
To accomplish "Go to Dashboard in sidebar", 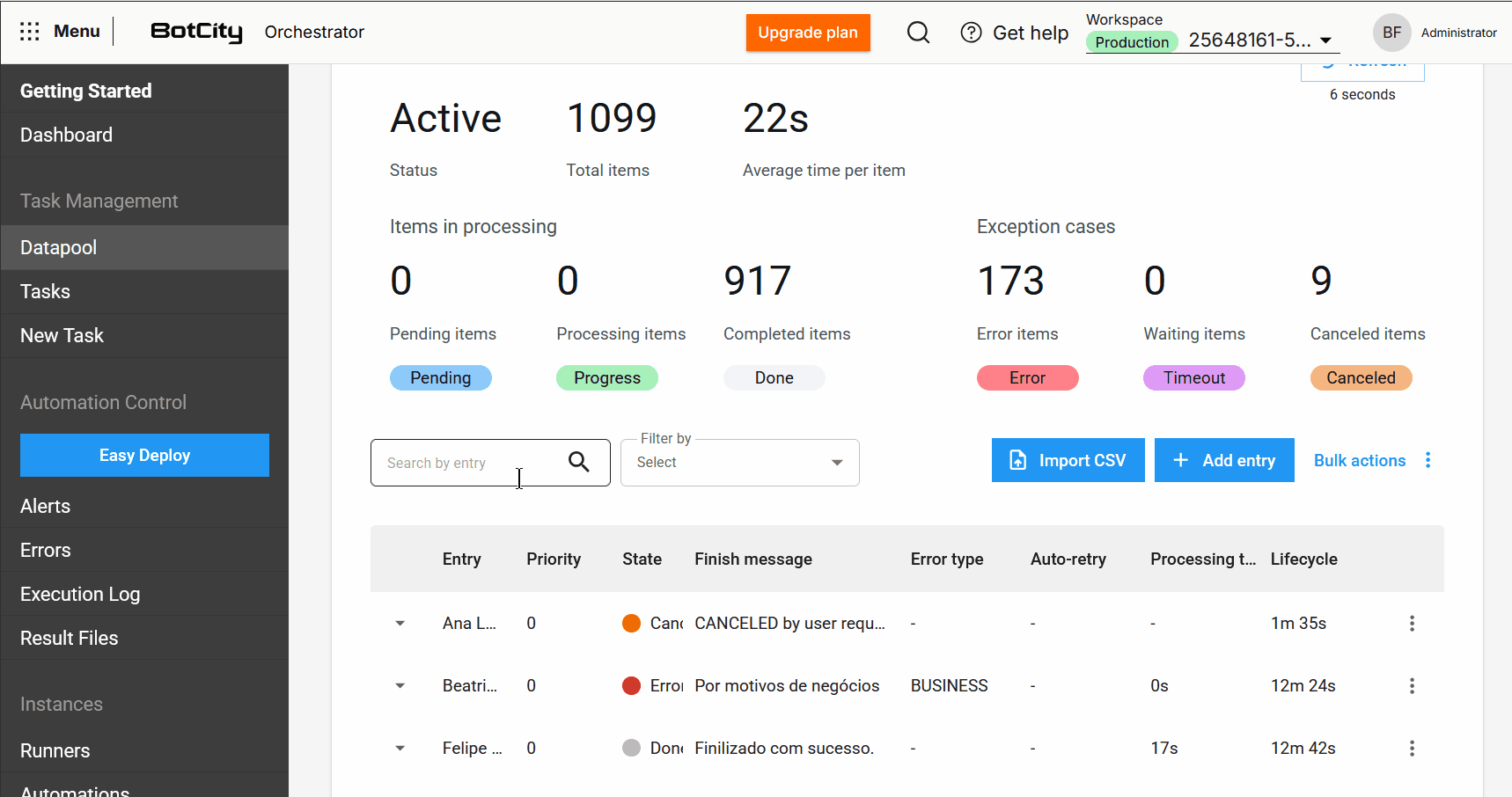I will click(67, 135).
